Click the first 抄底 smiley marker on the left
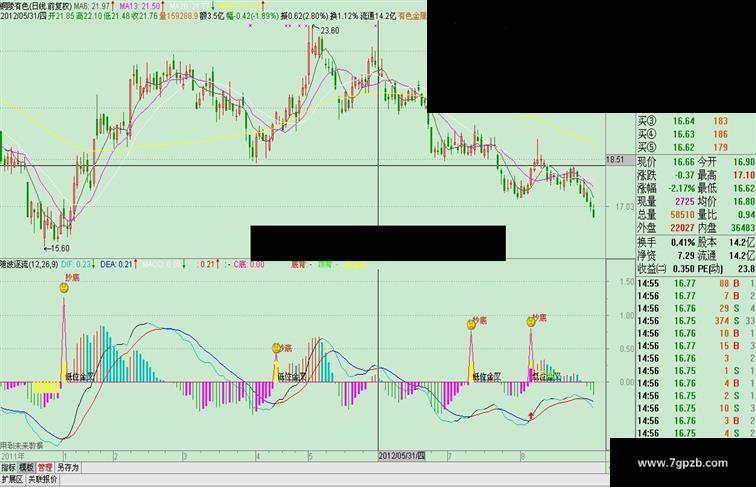The width and height of the screenshot is (756, 487). [64, 288]
